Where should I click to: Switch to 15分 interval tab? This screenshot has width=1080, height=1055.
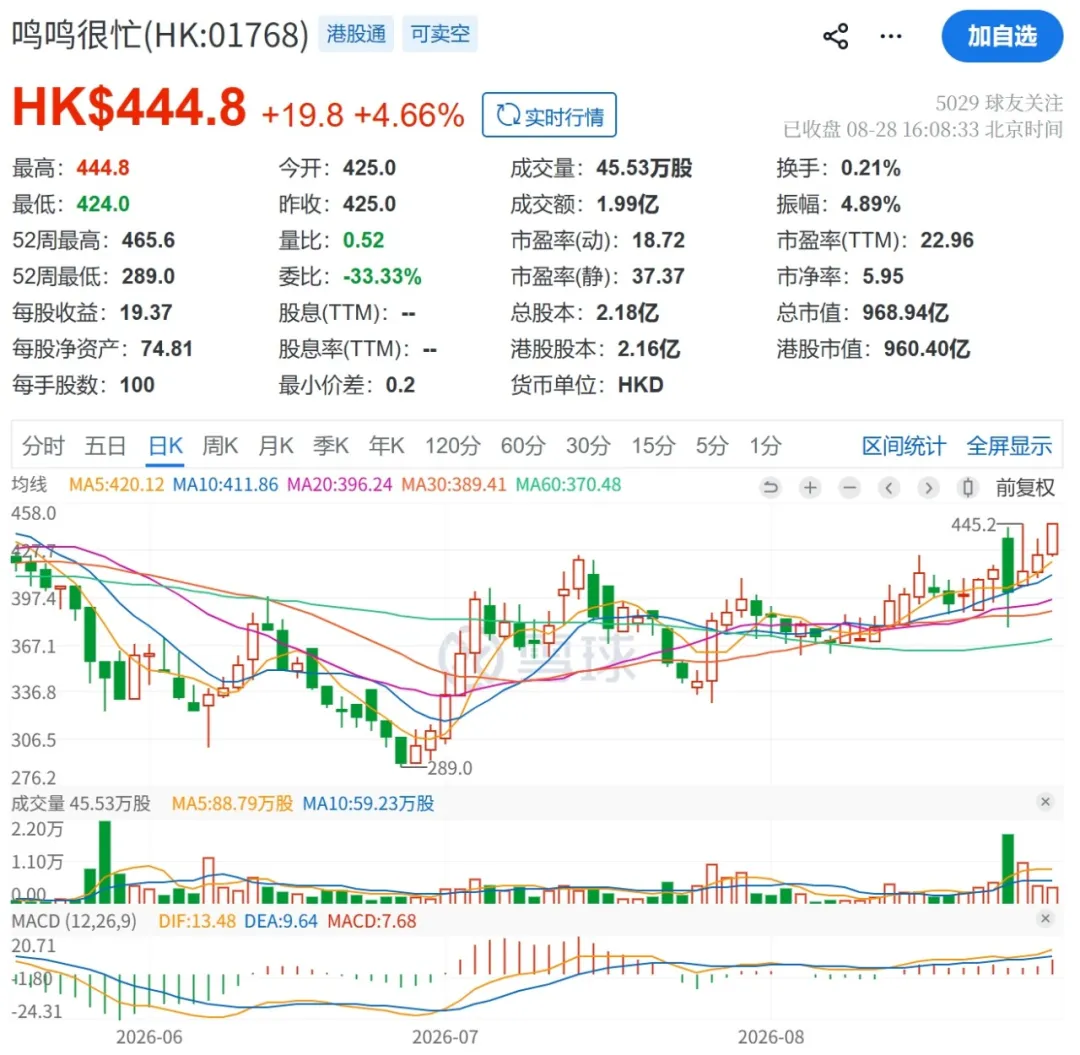coord(653,446)
